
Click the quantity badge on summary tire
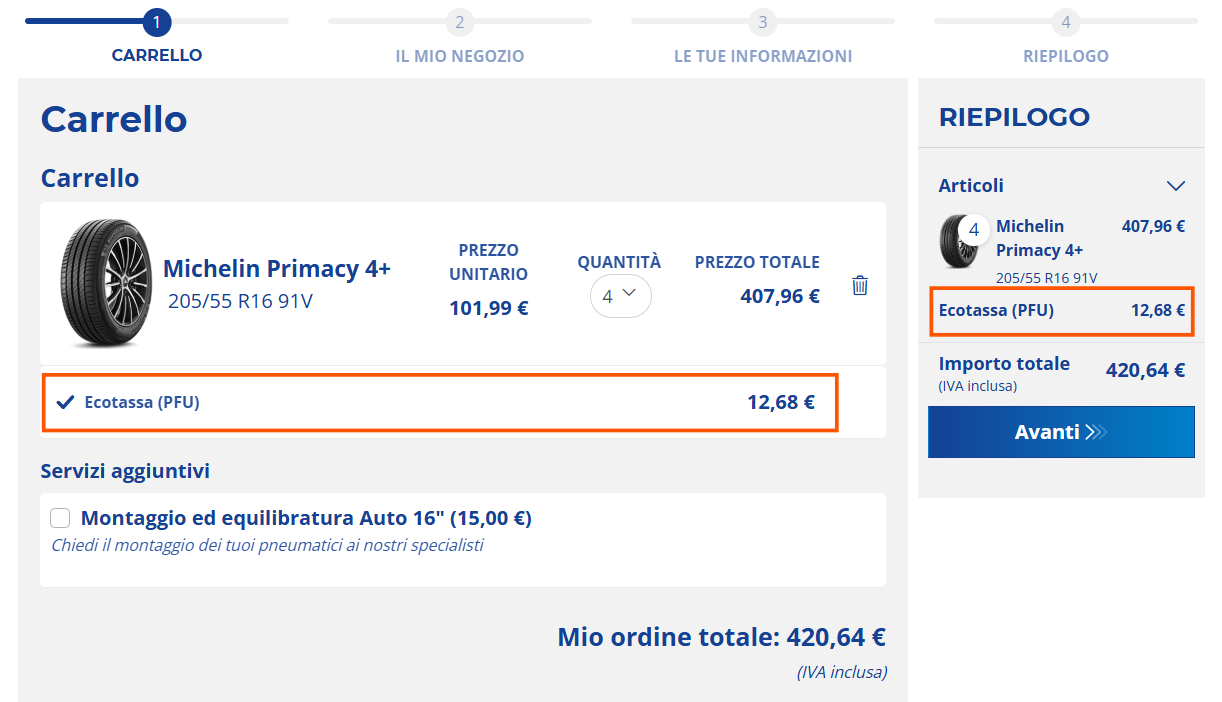click(x=974, y=230)
